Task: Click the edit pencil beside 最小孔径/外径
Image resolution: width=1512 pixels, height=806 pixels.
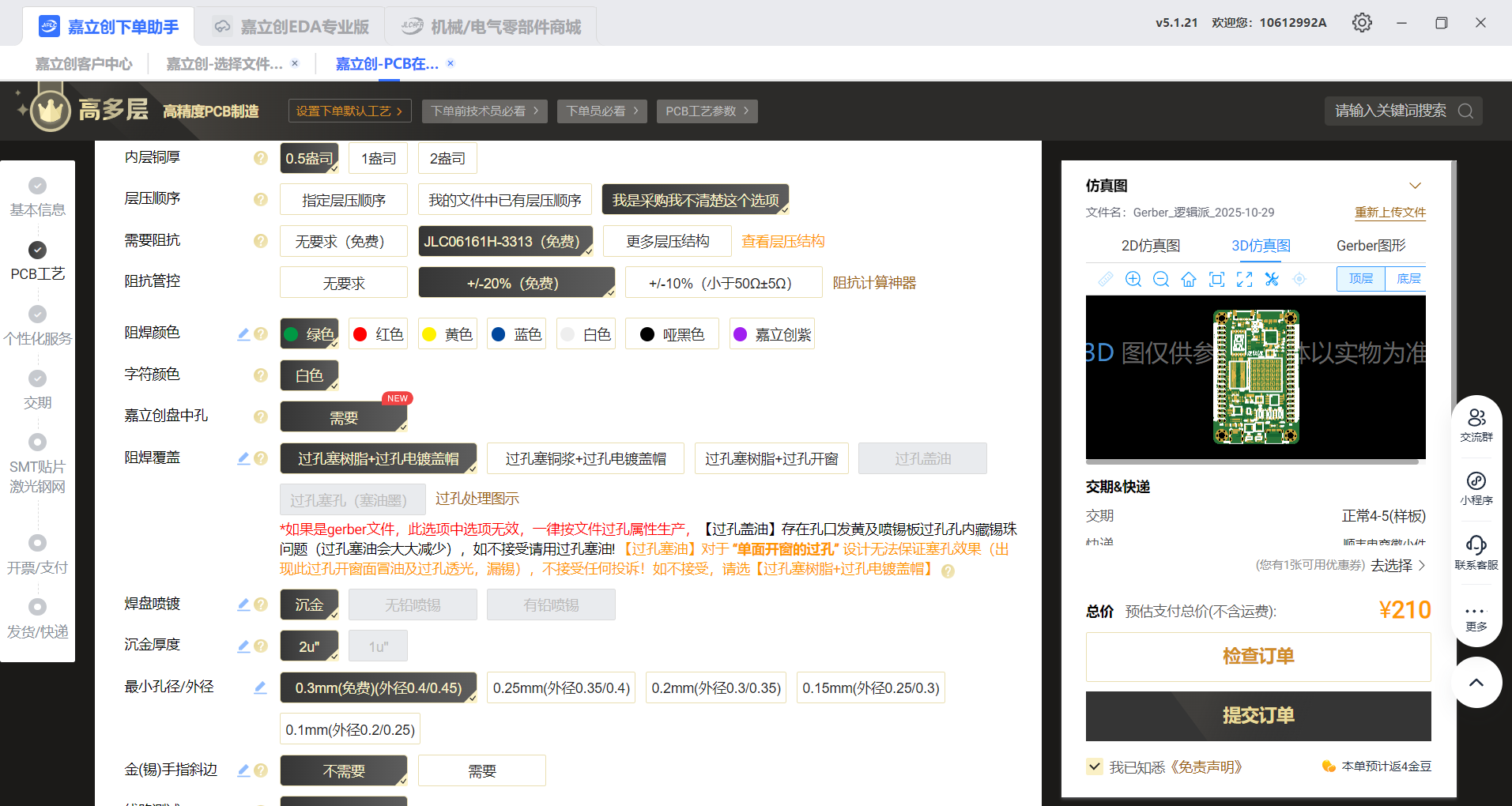Action: [x=260, y=687]
